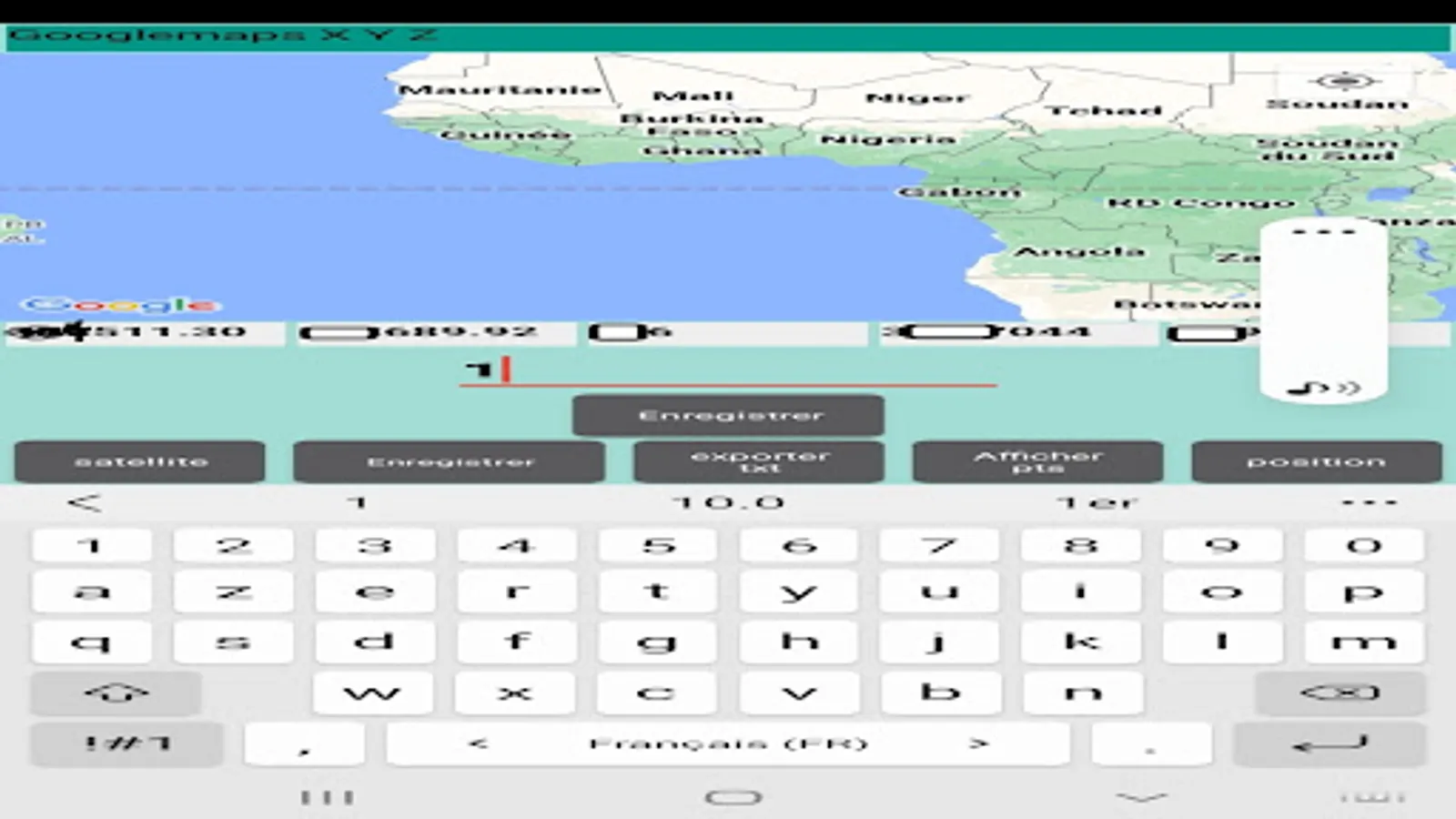Tap the Android home button

pyautogui.click(x=733, y=798)
